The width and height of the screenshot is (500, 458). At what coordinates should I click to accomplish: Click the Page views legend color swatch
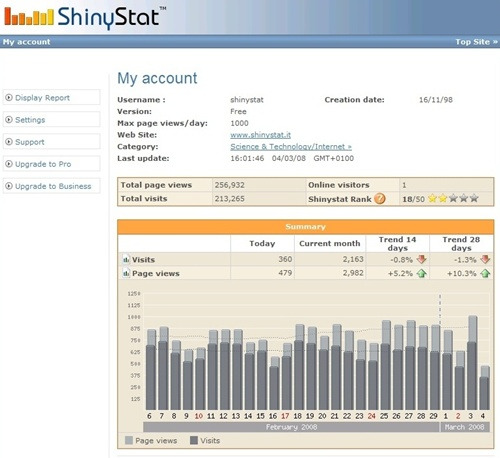pyautogui.click(x=129, y=440)
